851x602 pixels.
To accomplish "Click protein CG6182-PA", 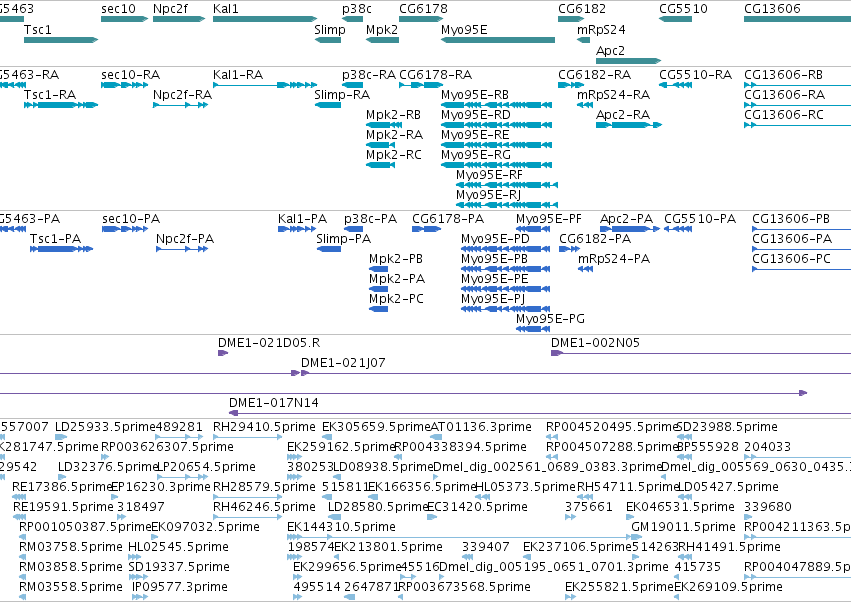I will click(569, 249).
